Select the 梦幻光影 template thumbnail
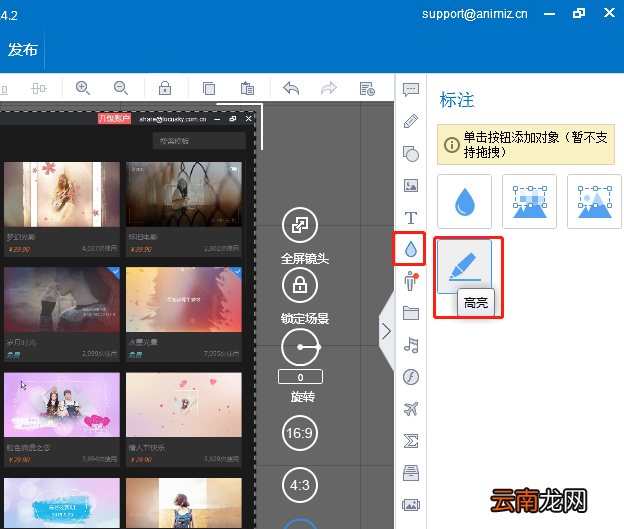The image size is (624, 529). click(62, 194)
